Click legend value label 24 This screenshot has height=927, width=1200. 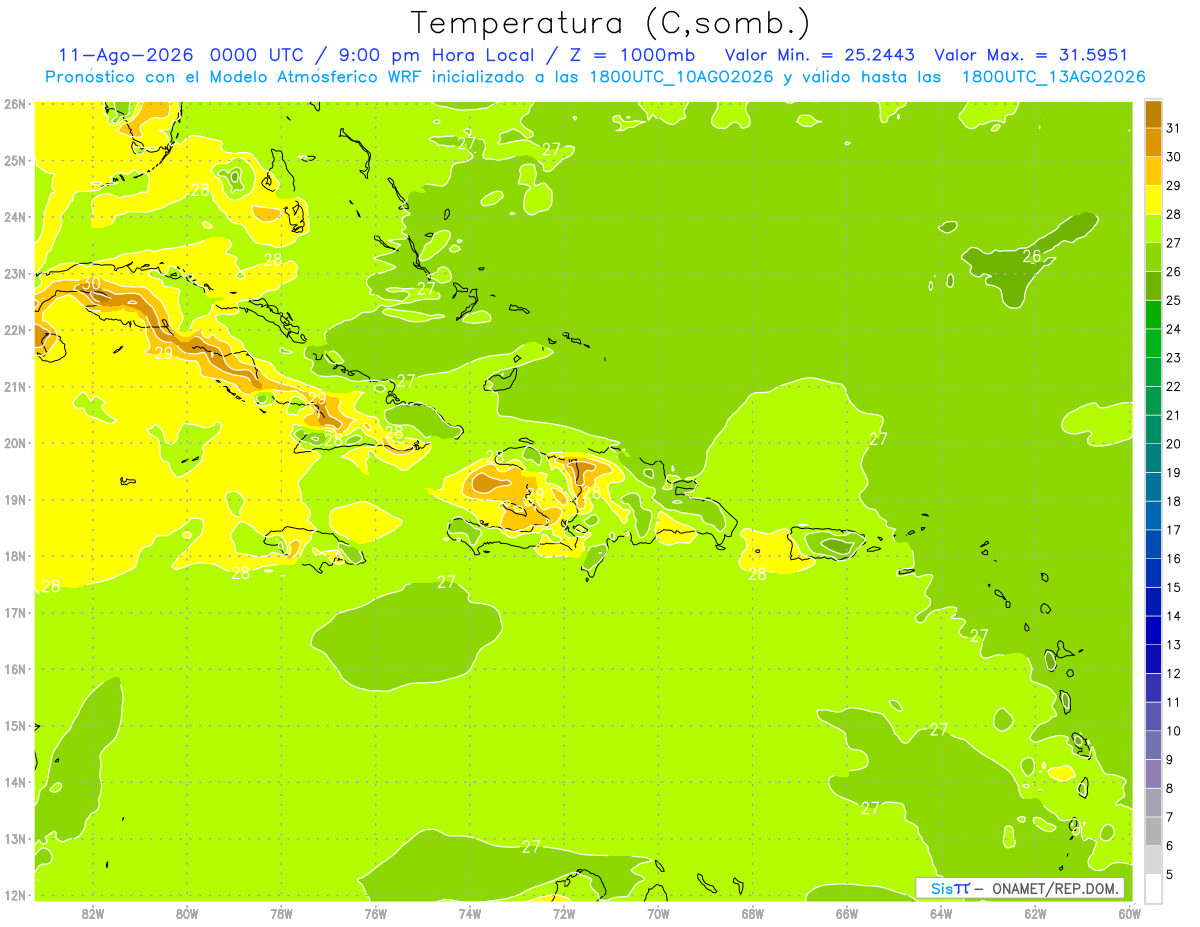[x=1173, y=329]
